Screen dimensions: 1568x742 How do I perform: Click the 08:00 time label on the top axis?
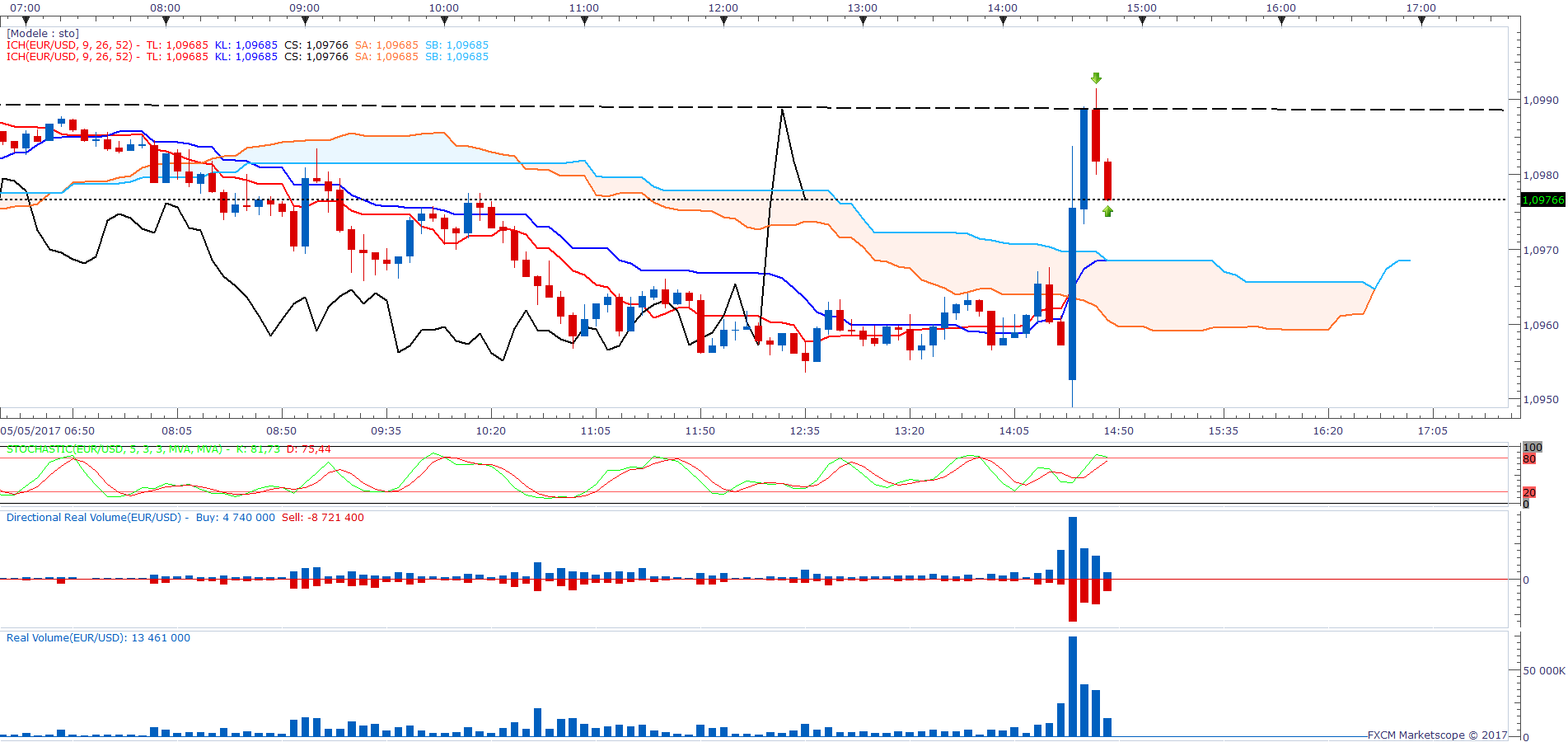pos(165,8)
